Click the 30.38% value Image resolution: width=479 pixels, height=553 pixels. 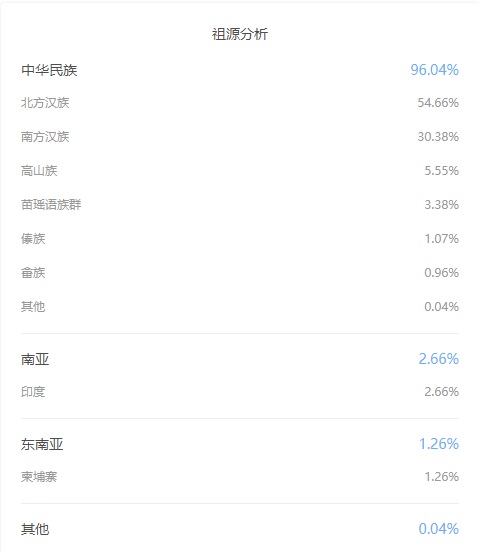point(438,136)
